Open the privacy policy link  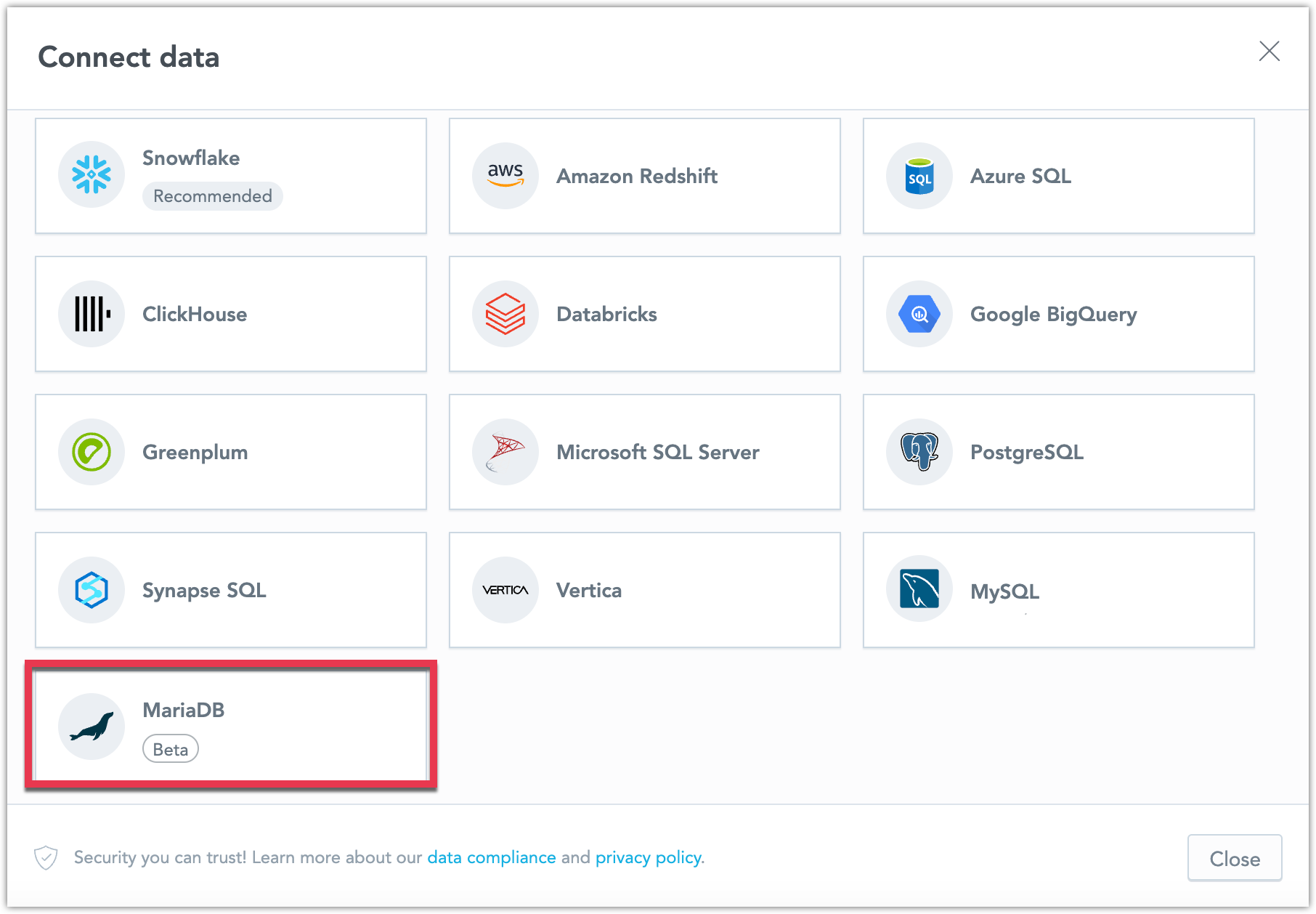click(x=647, y=857)
